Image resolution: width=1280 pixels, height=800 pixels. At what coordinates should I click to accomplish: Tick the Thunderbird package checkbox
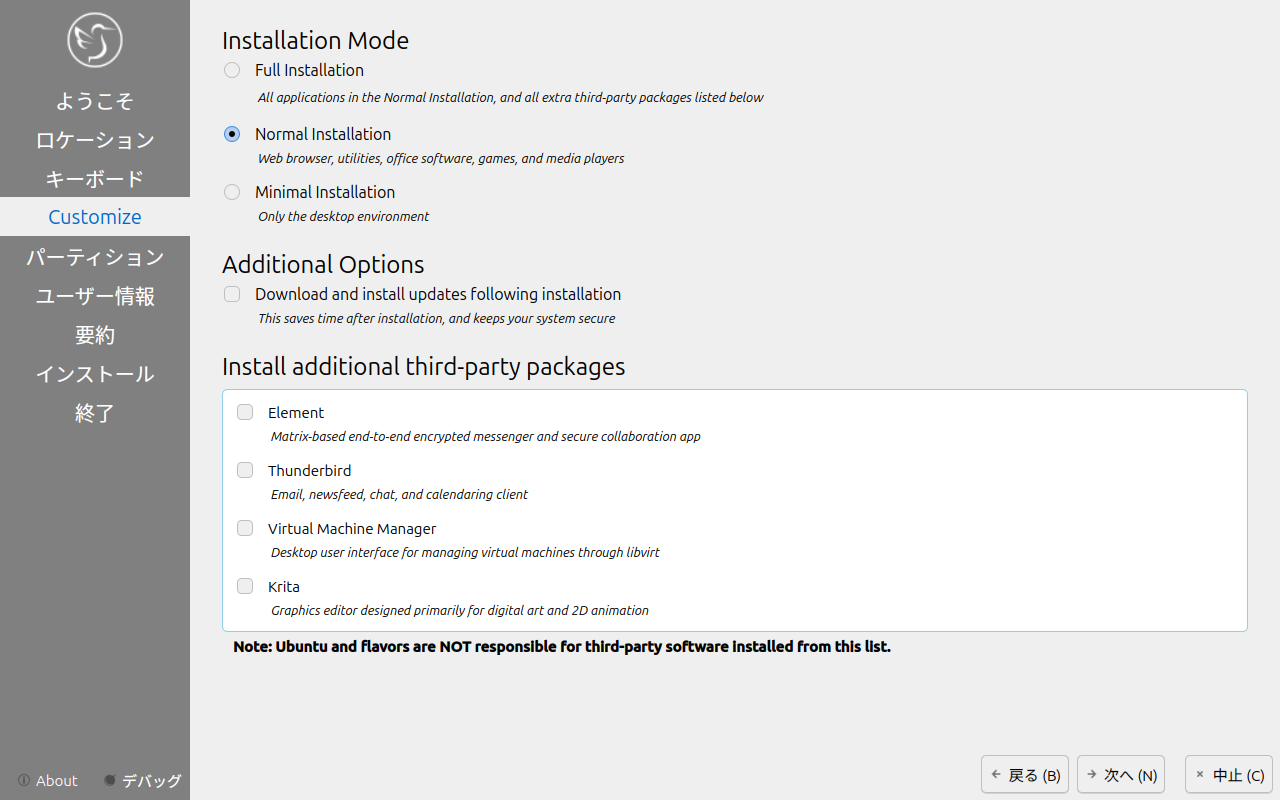(245, 470)
